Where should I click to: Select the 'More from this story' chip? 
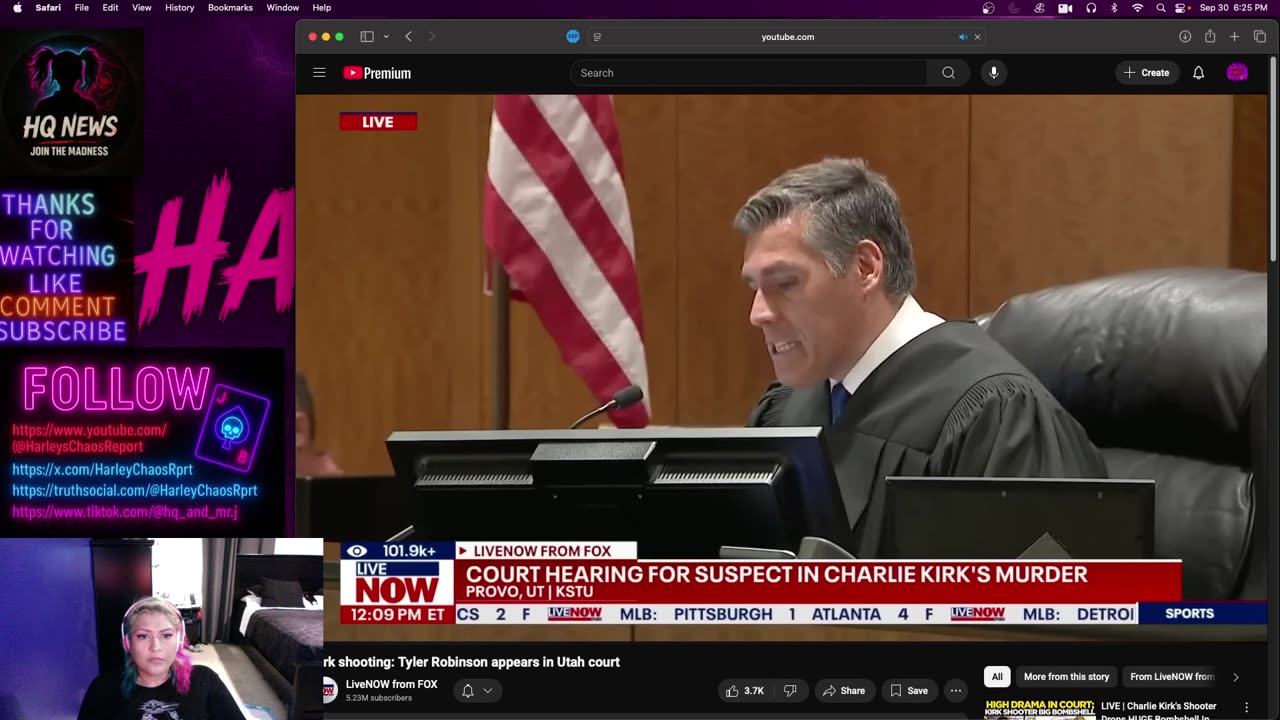point(1066,677)
